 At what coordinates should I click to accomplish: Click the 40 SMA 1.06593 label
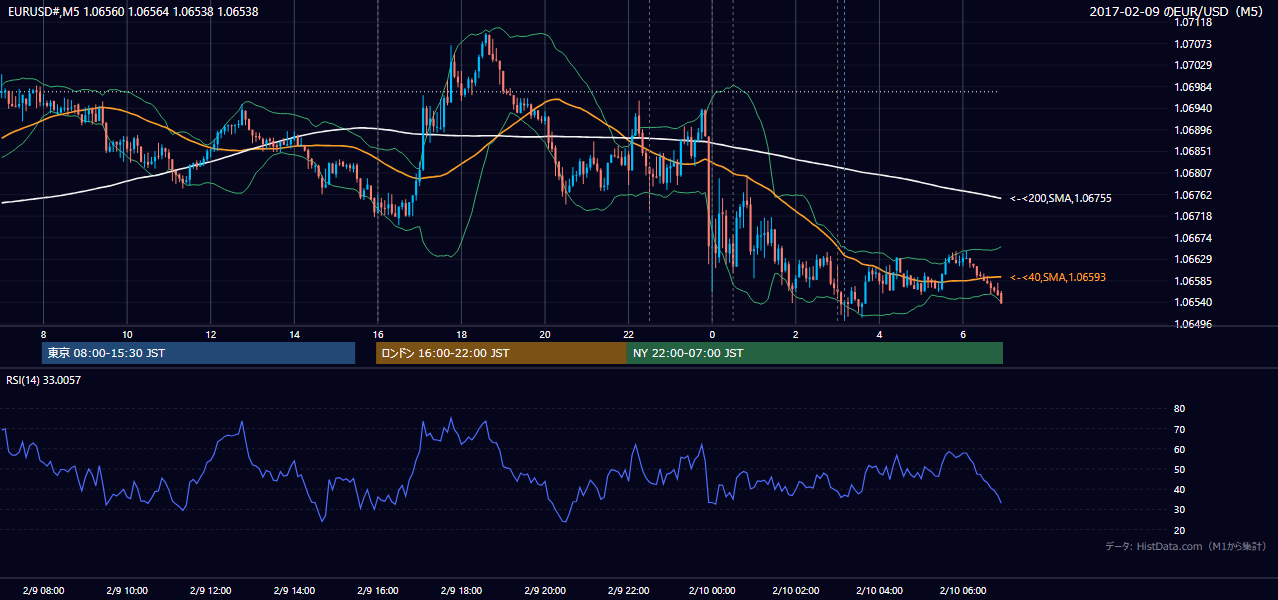pos(1058,277)
